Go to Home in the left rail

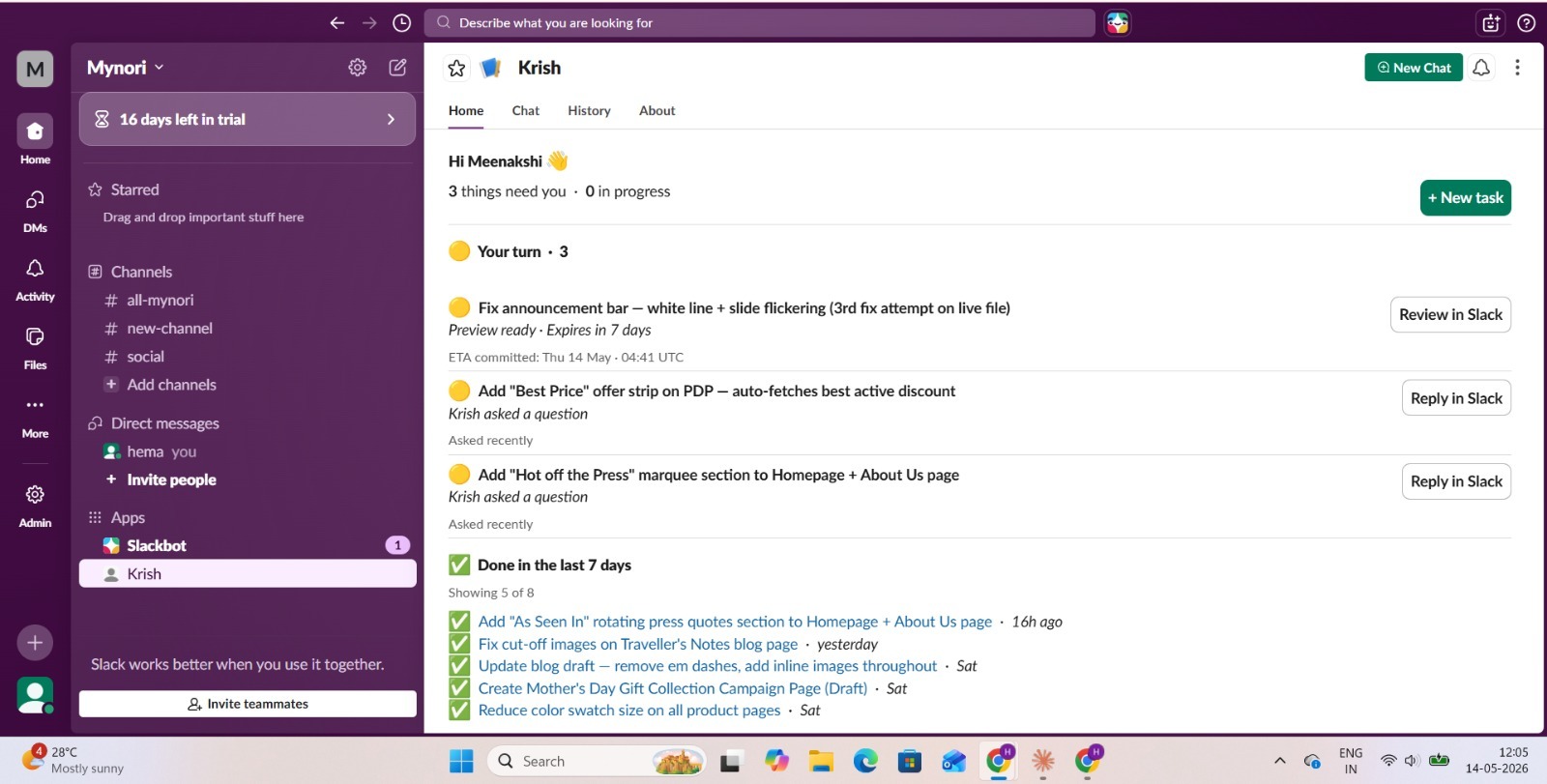pos(35,140)
